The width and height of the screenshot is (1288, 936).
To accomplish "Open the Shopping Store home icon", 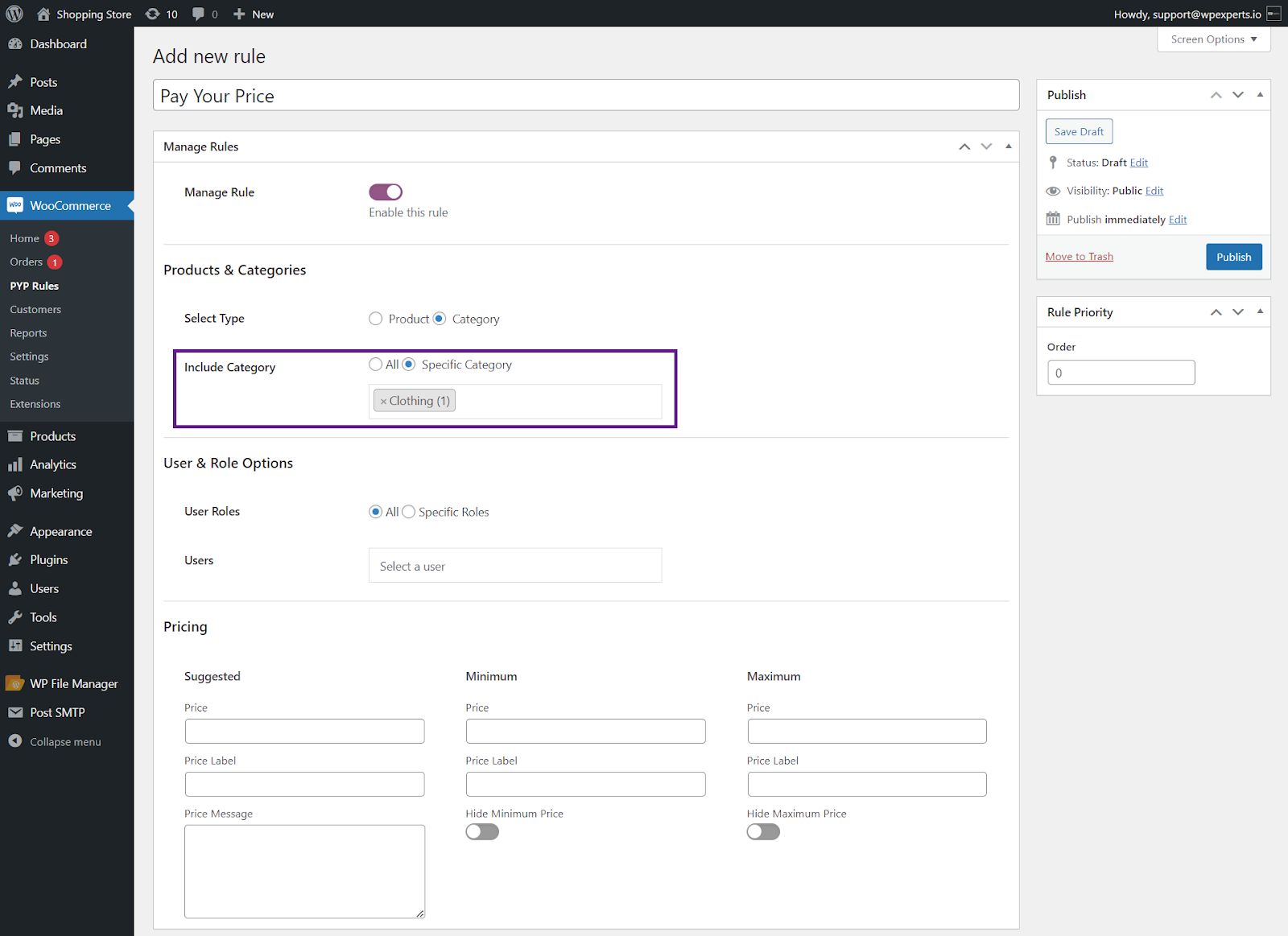I will [x=43, y=14].
